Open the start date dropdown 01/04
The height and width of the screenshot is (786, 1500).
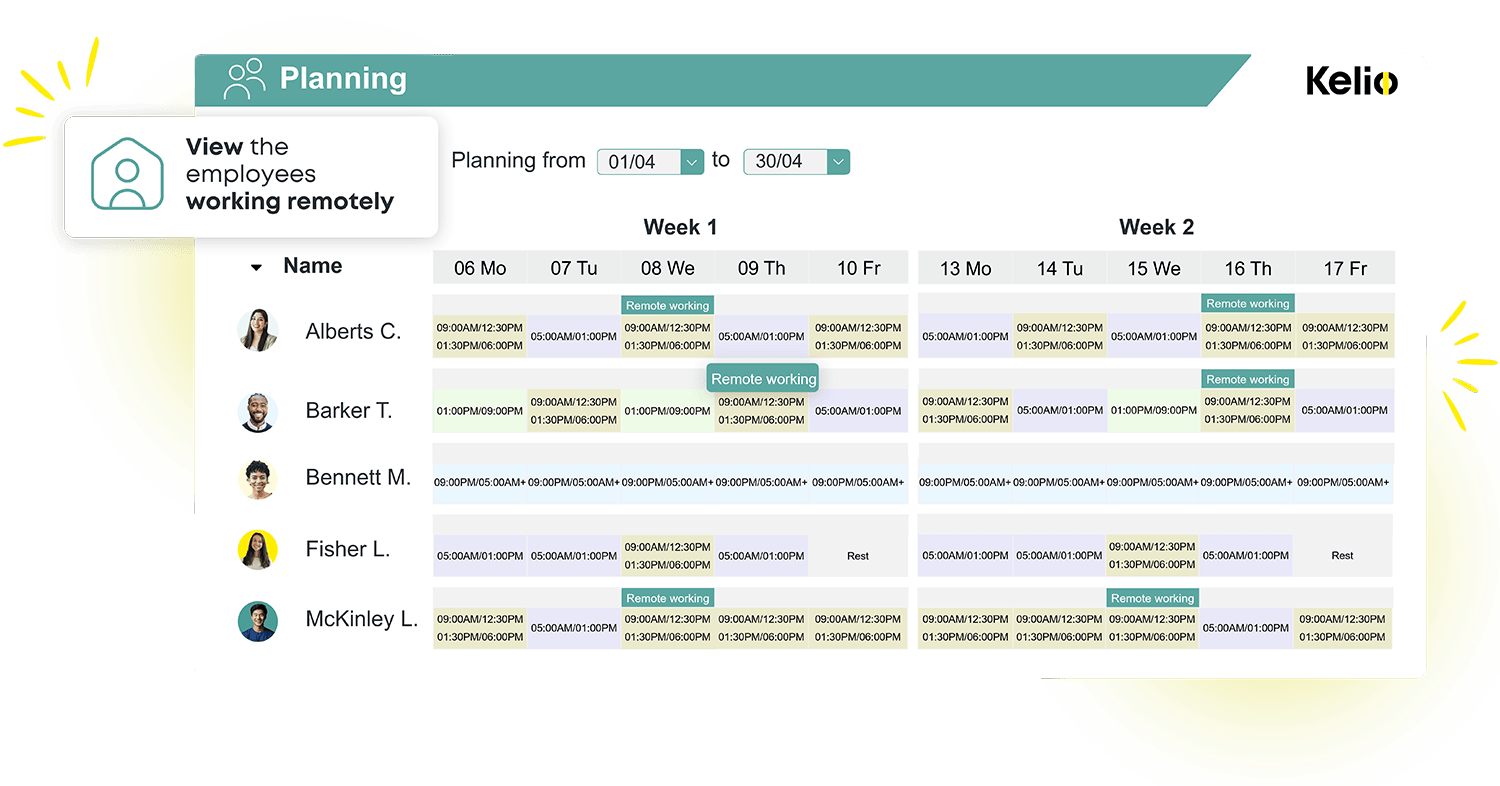[651, 161]
